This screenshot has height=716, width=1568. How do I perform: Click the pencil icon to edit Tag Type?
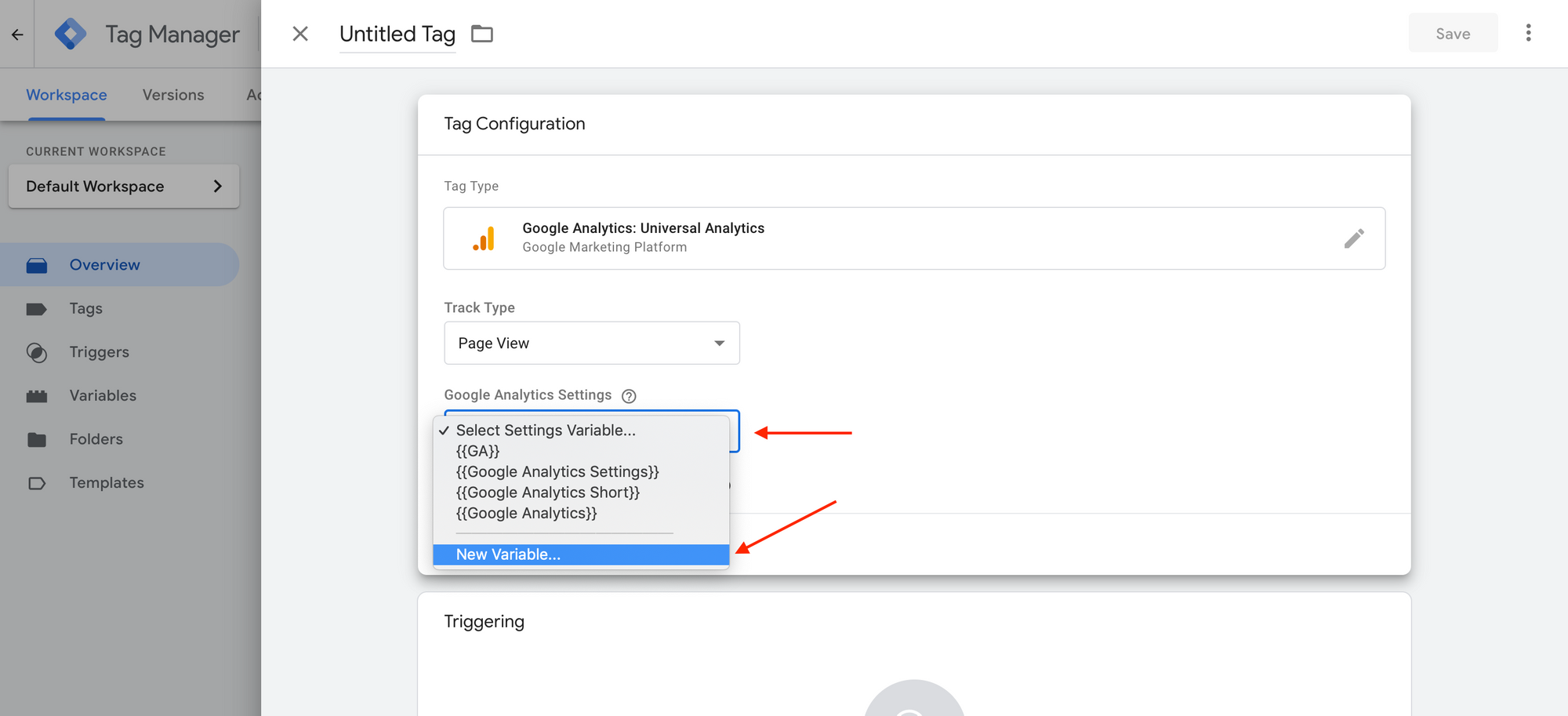(1354, 238)
